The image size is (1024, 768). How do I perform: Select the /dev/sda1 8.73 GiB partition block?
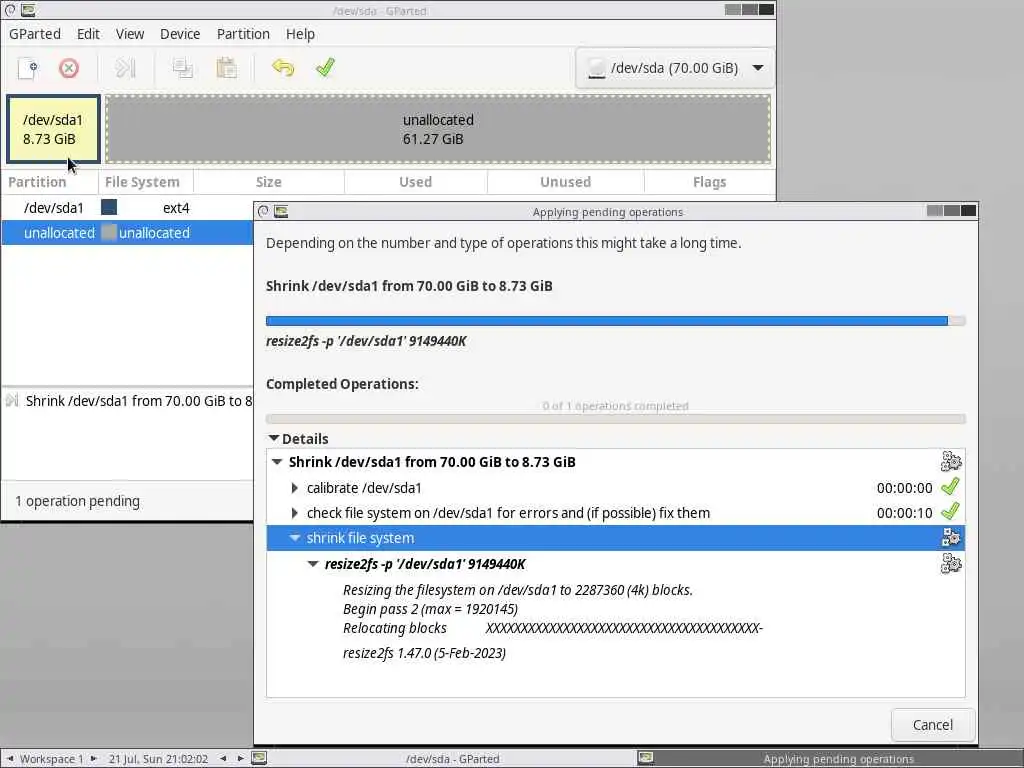[x=53, y=129]
